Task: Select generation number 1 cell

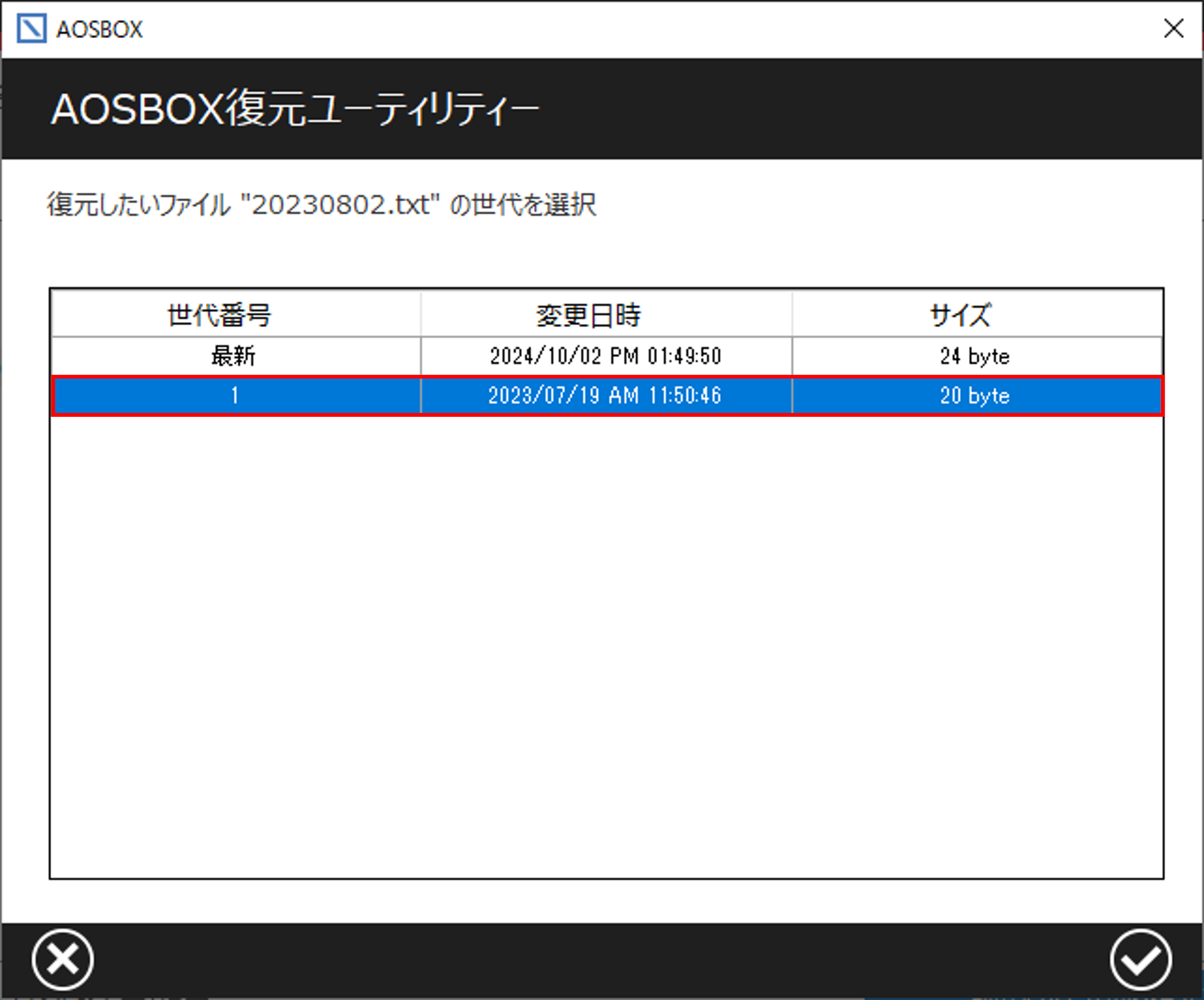Action: 236,396
